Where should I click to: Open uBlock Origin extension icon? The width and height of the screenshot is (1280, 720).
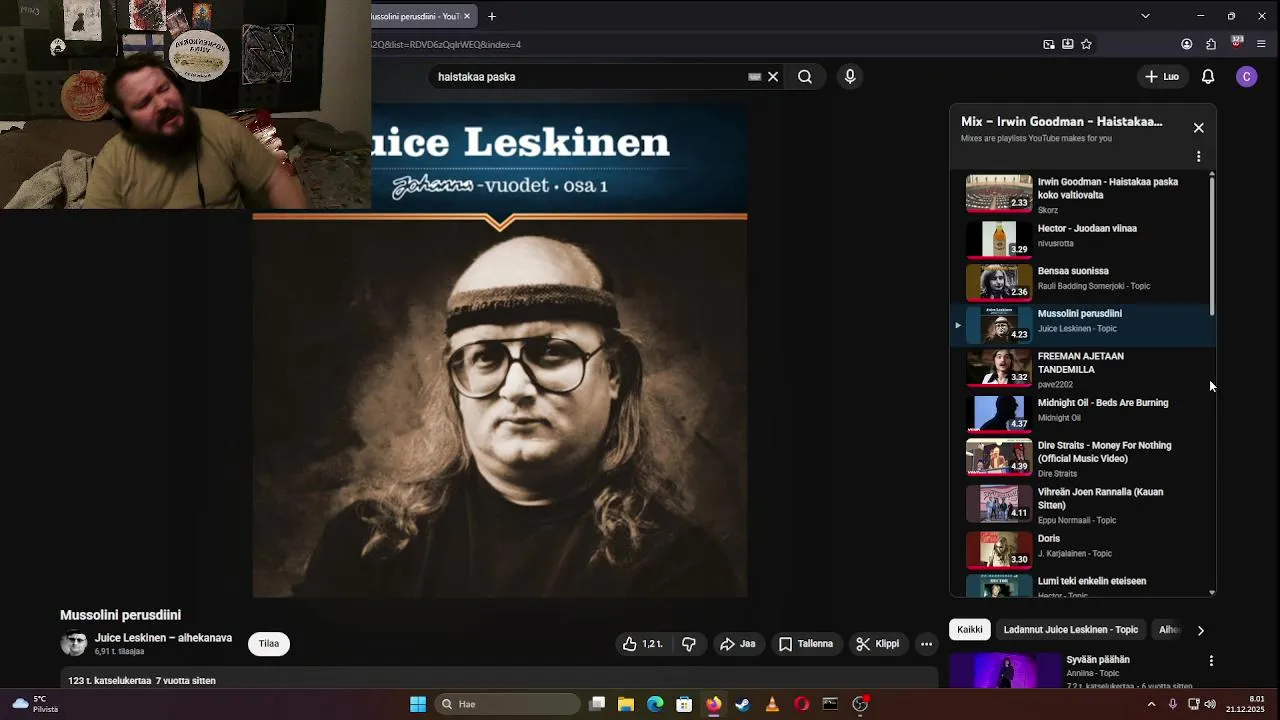[x=1237, y=43]
